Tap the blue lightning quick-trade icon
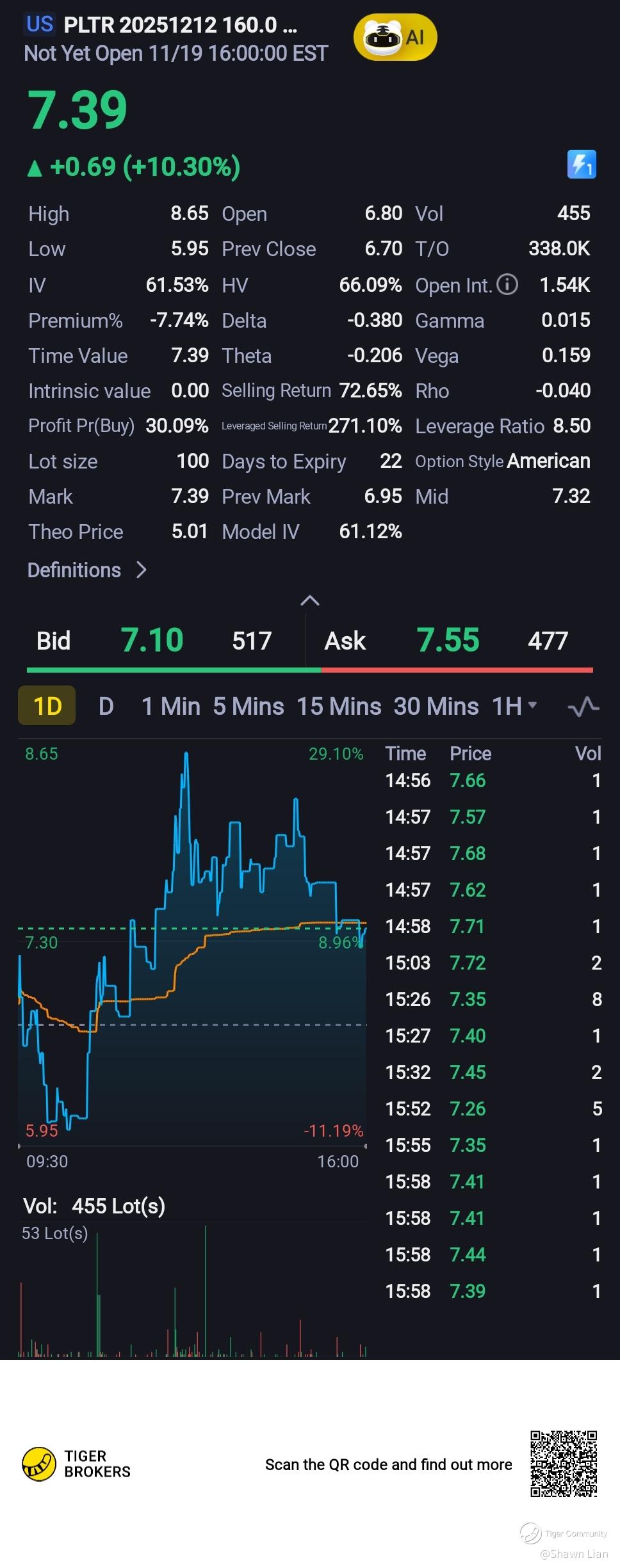Screen dimensions: 620x1568 [582, 164]
